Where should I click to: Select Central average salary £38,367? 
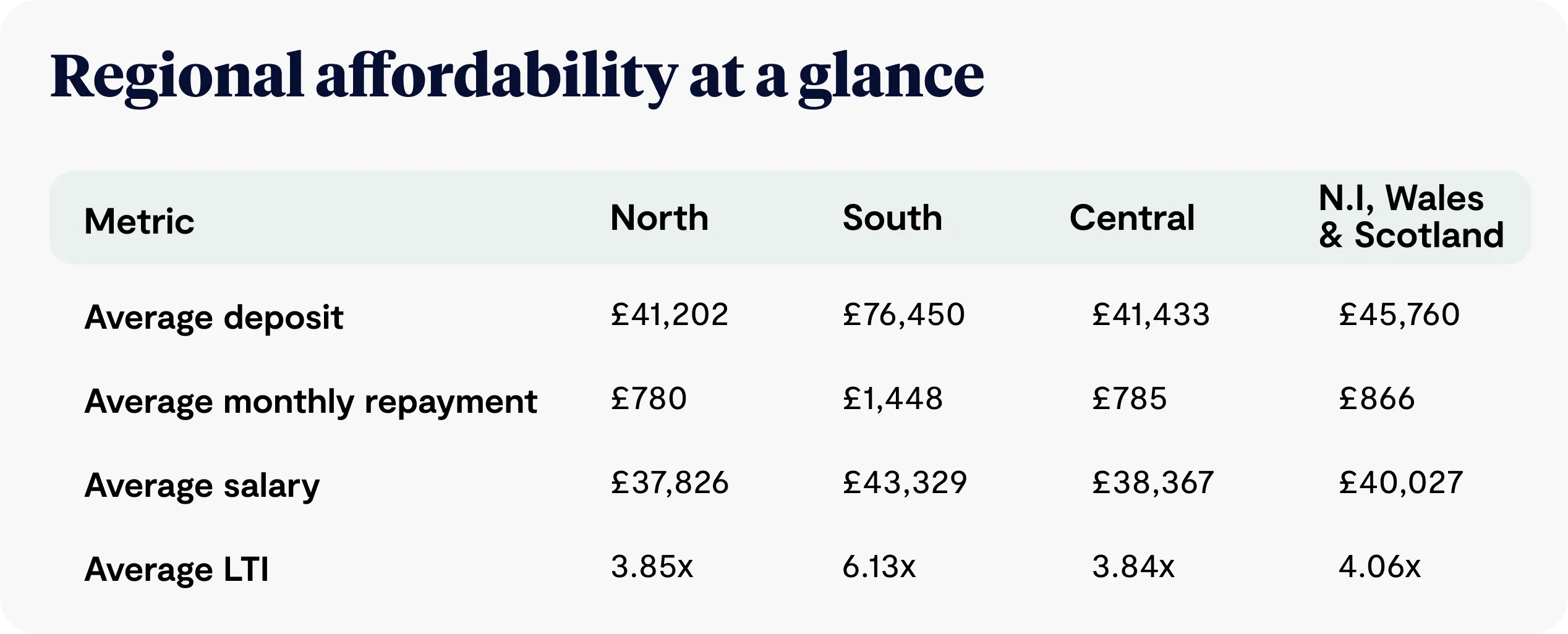coord(1153,483)
